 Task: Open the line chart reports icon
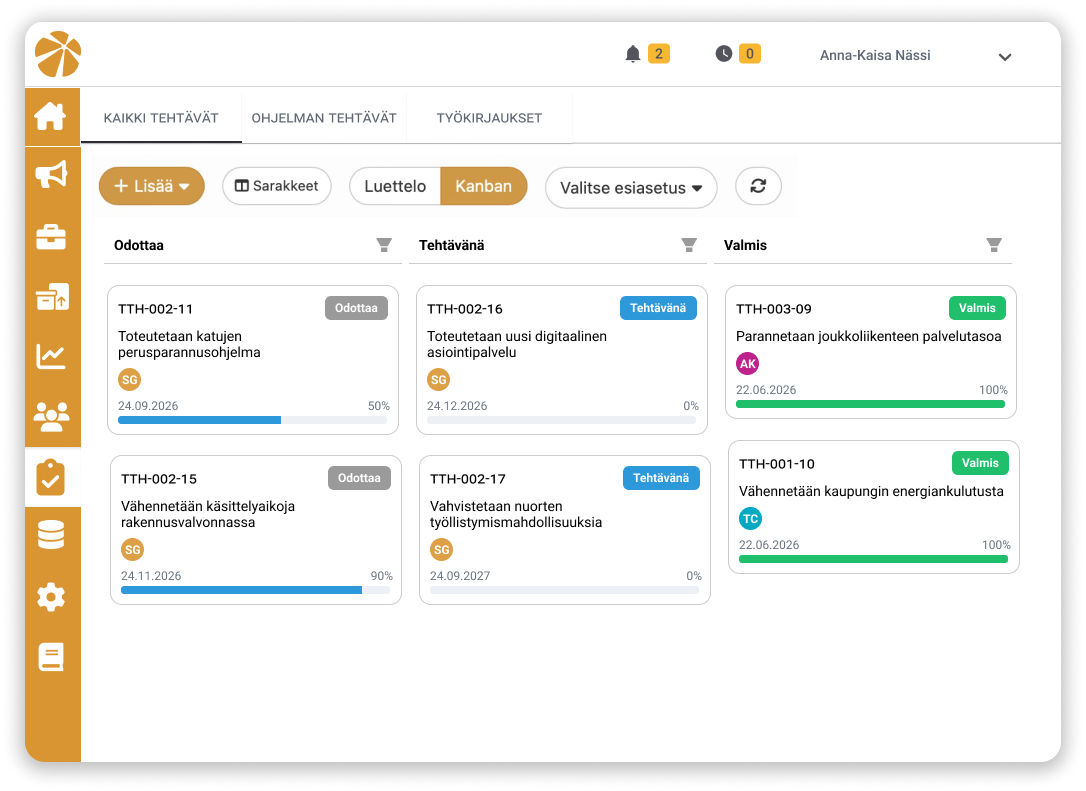[x=51, y=356]
